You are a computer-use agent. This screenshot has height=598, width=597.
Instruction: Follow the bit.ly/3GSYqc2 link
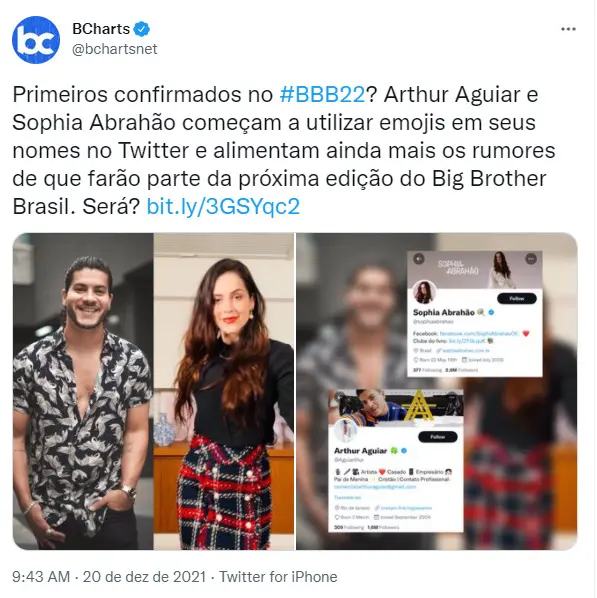click(223, 206)
